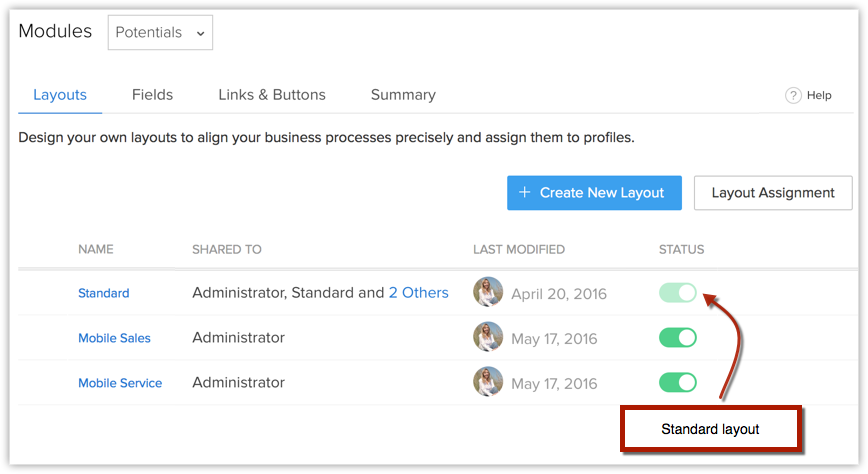Click the Last Modified column header
Image resolution: width=868 pixels, height=474 pixels.
tap(519, 249)
